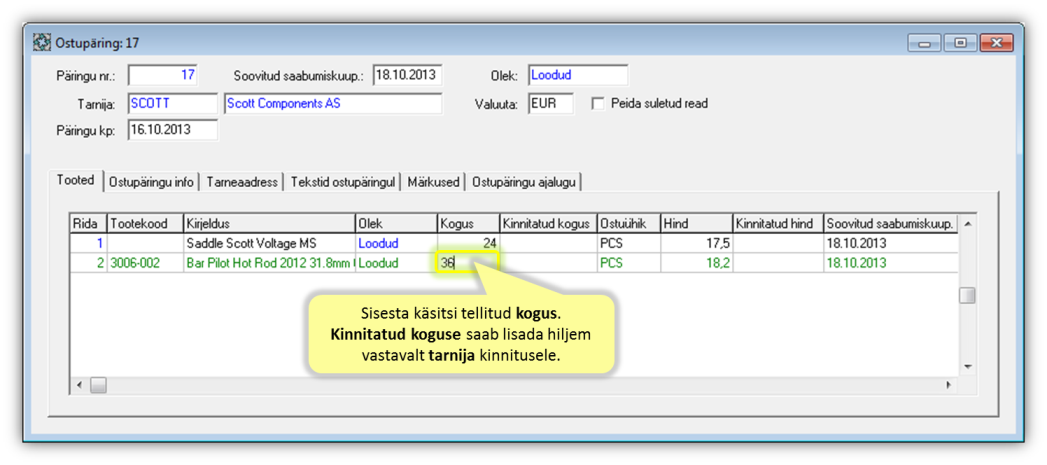Click the Kogus cell containing 36

468,263
